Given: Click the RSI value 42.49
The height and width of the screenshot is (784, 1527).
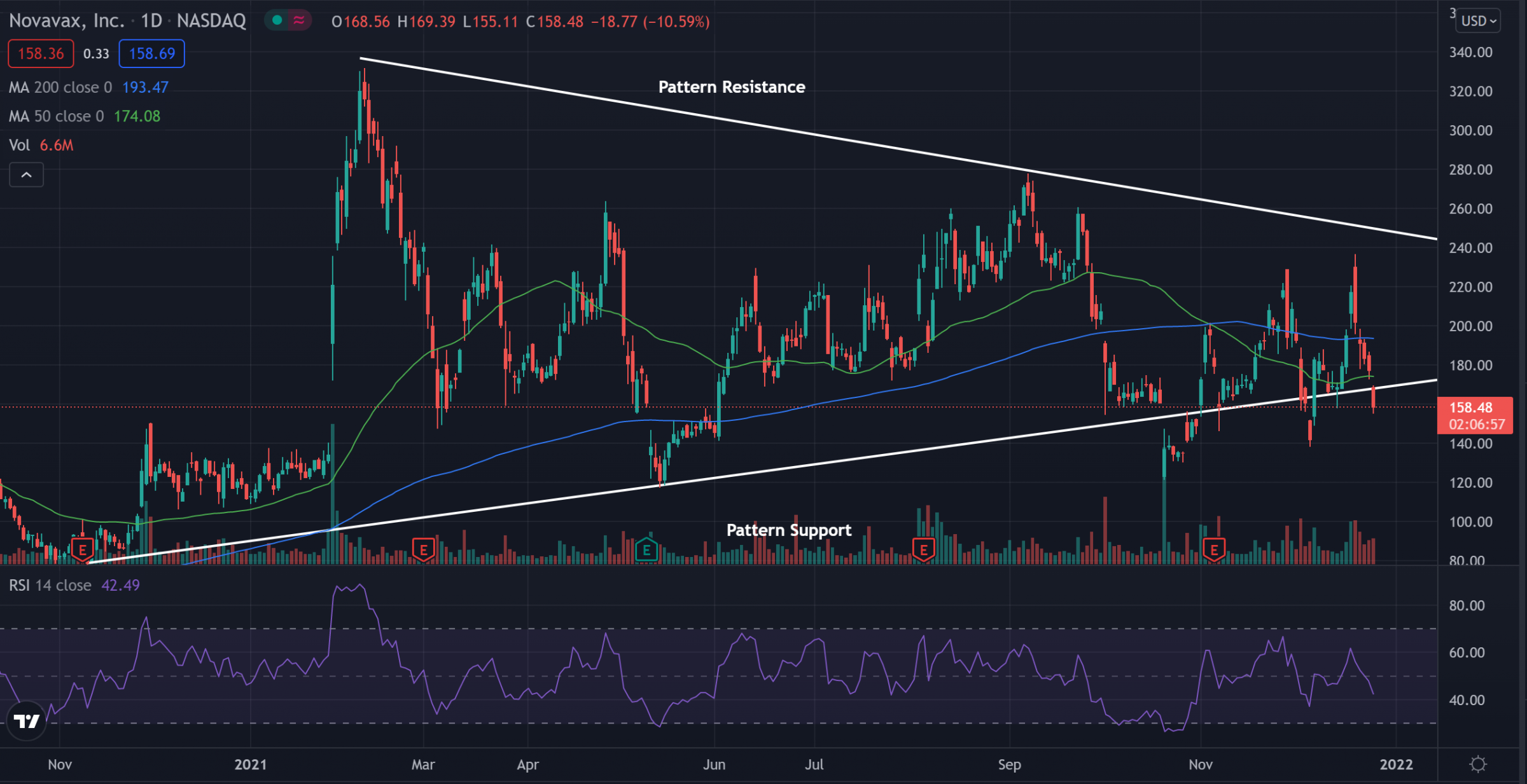Looking at the screenshot, I should pos(120,585).
